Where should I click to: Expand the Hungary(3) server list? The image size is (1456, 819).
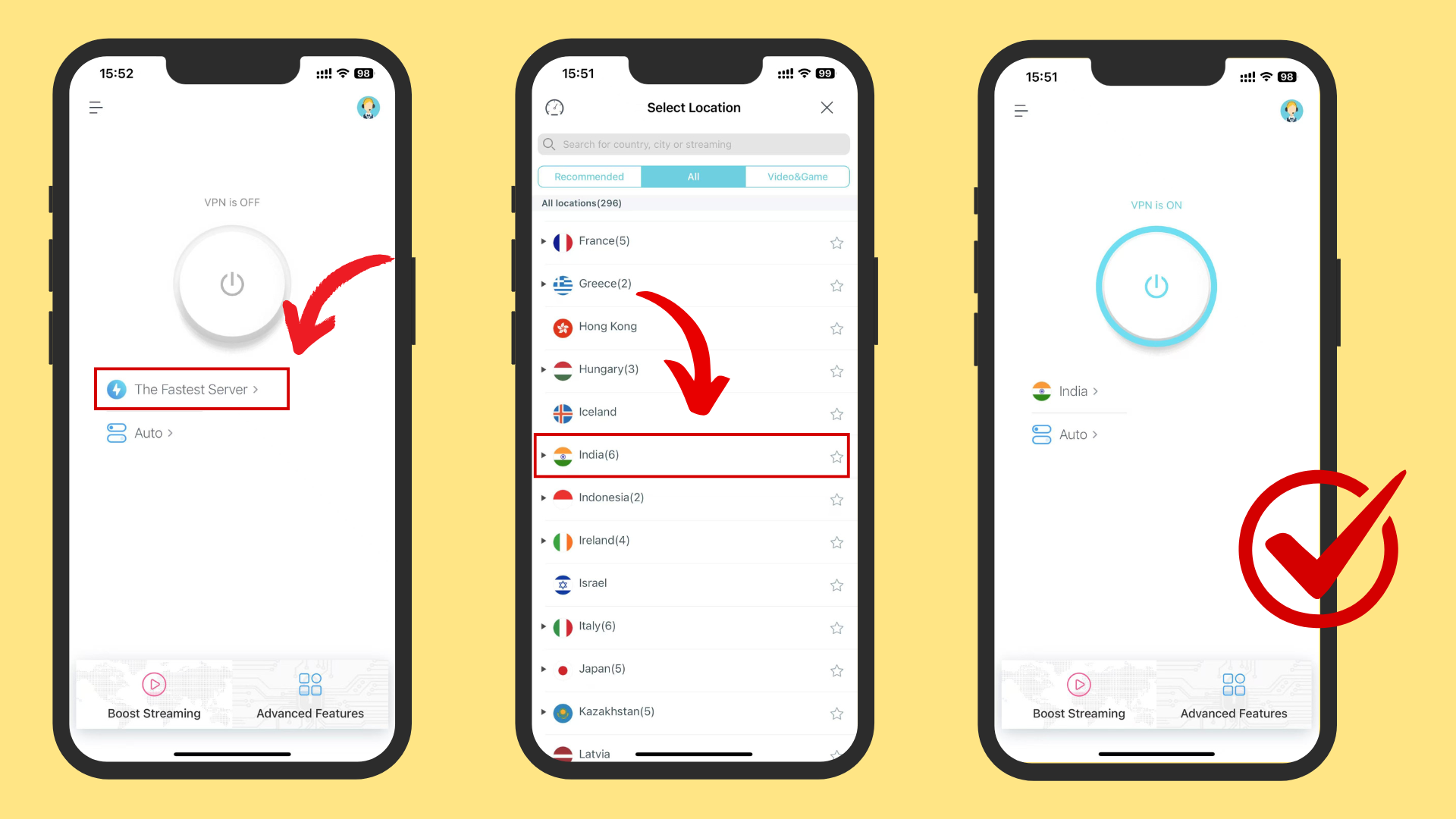(544, 368)
